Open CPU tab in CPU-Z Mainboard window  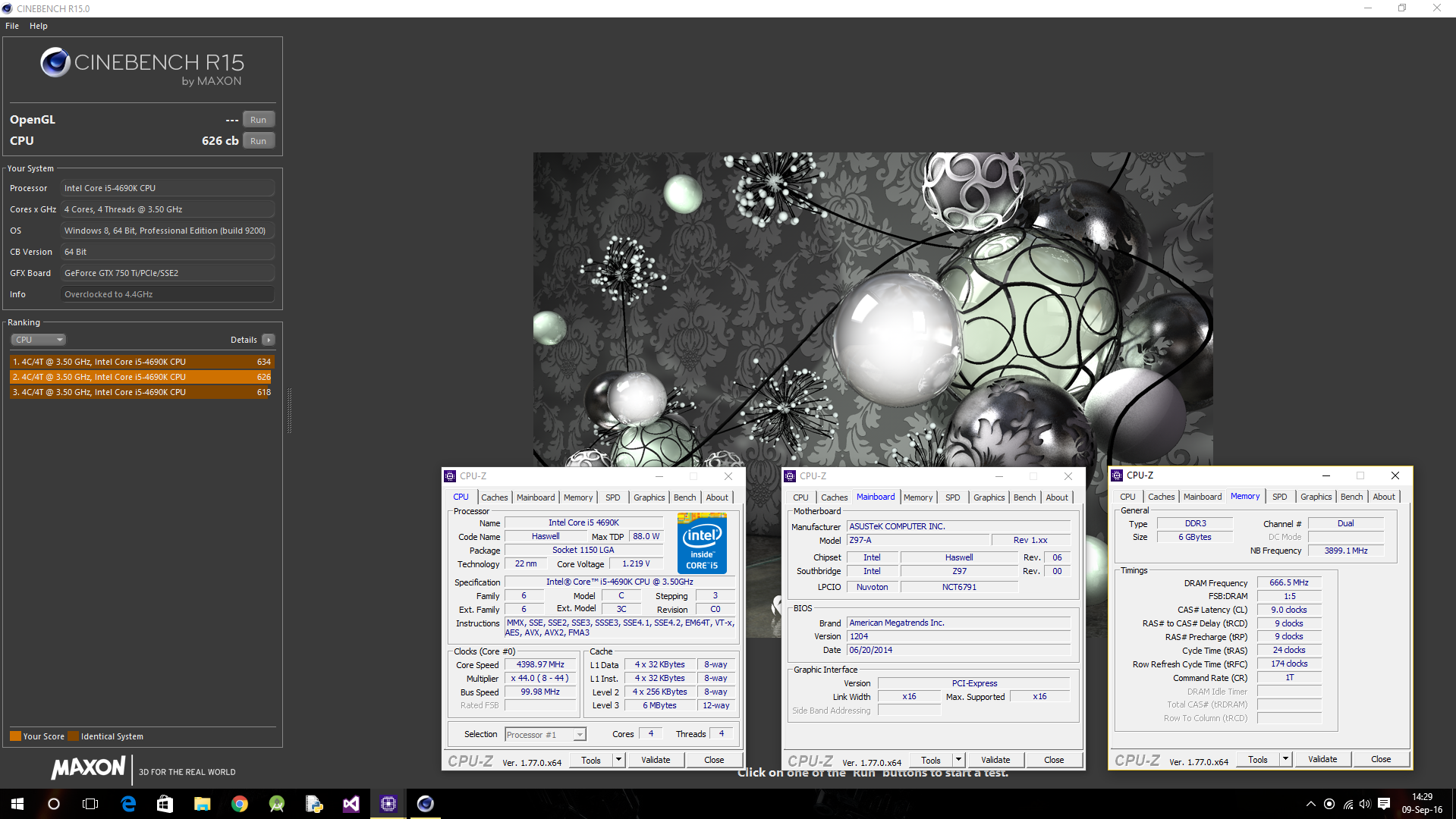[x=800, y=497]
